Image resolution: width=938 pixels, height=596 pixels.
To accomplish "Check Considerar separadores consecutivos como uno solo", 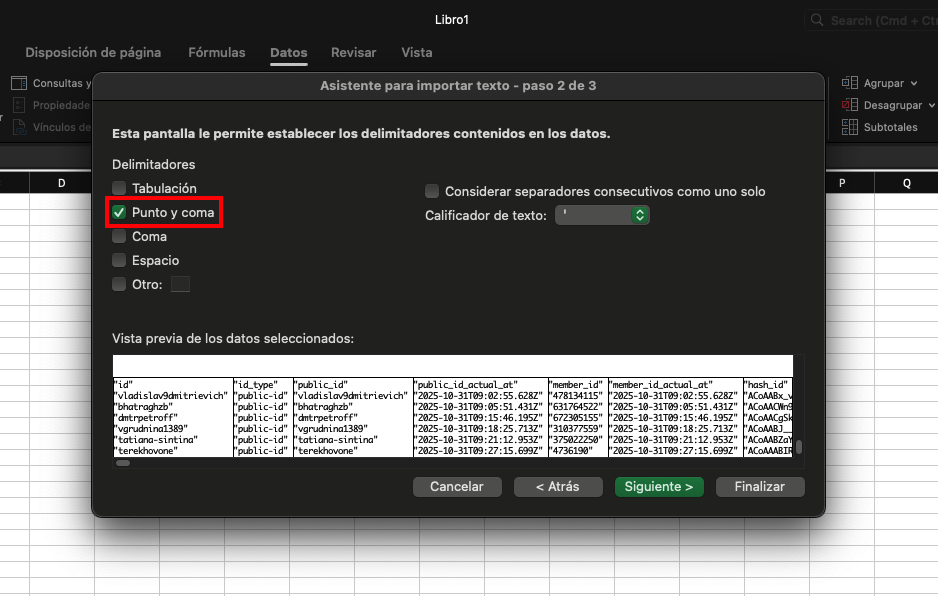I will (432, 191).
